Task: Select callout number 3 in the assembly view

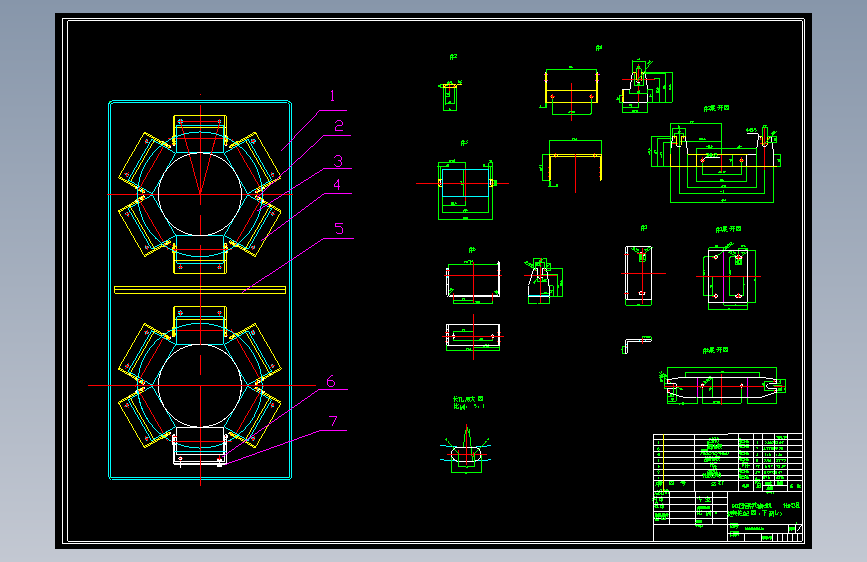Action: tap(338, 161)
